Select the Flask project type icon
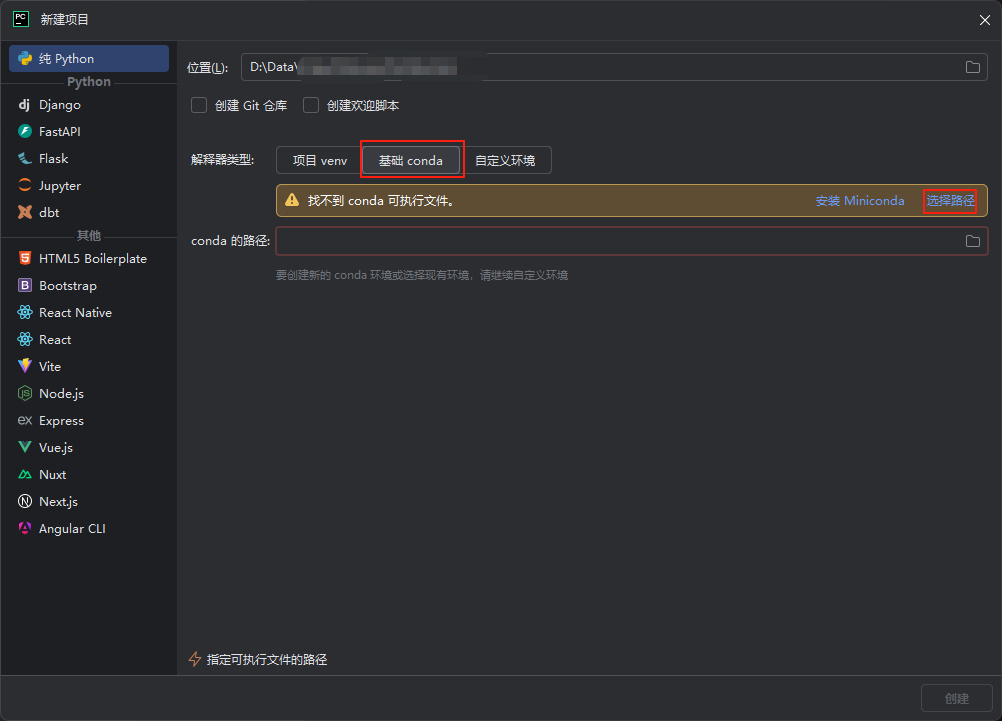This screenshot has width=1002, height=721. pyautogui.click(x=24, y=158)
